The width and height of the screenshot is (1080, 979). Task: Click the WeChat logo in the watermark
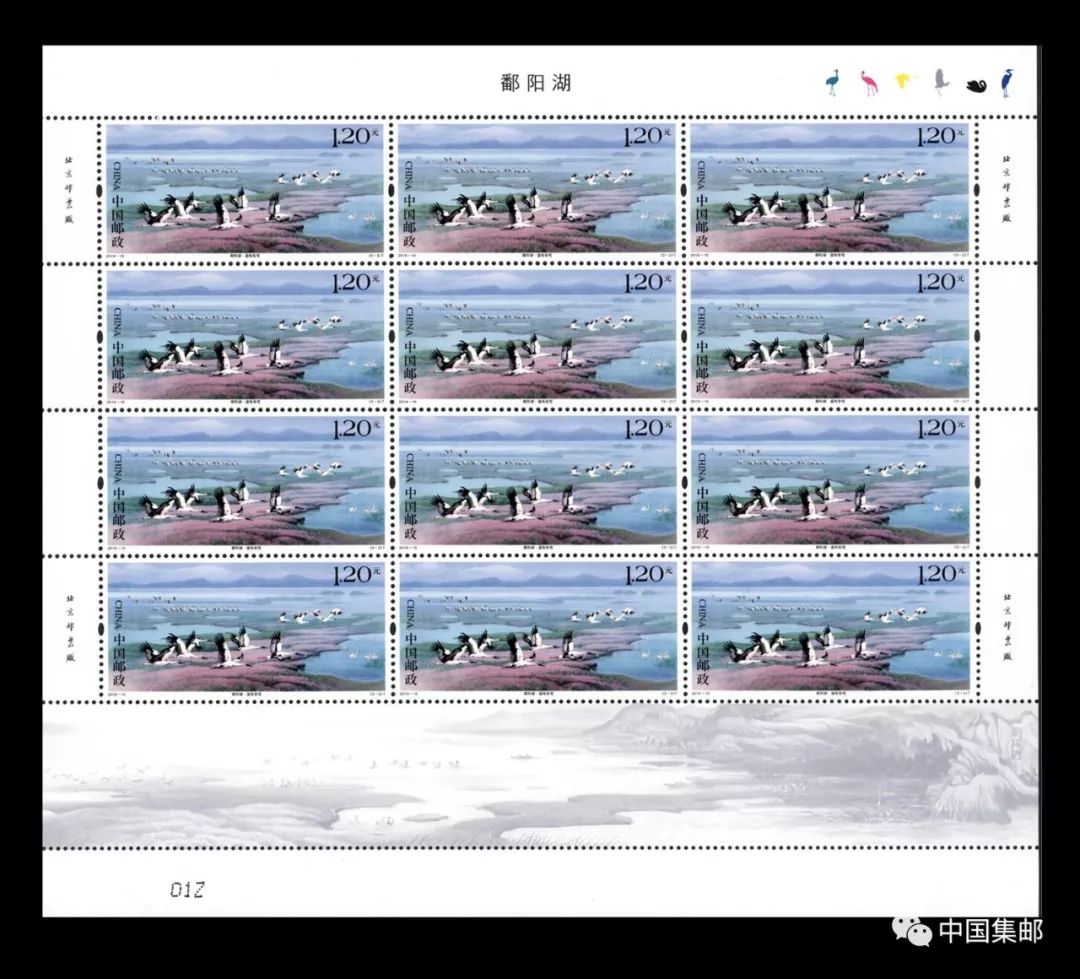(x=914, y=931)
